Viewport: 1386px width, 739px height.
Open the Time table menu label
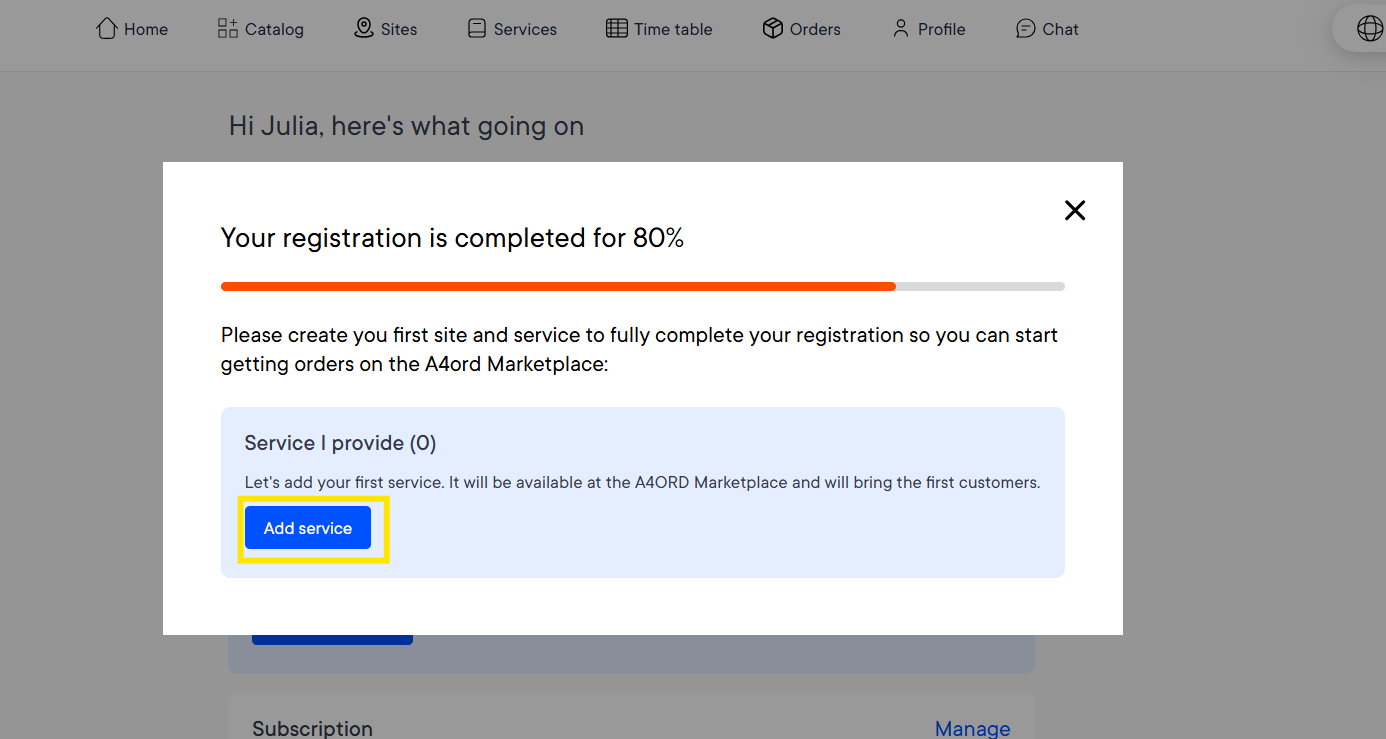point(673,29)
